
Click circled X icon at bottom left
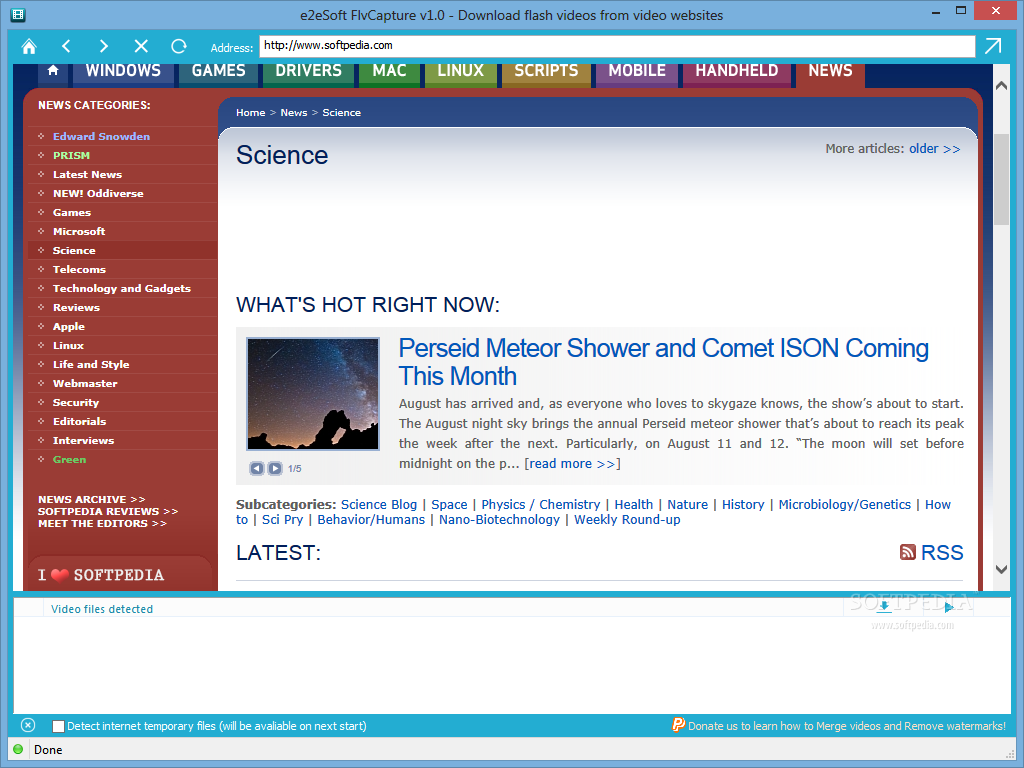27,725
